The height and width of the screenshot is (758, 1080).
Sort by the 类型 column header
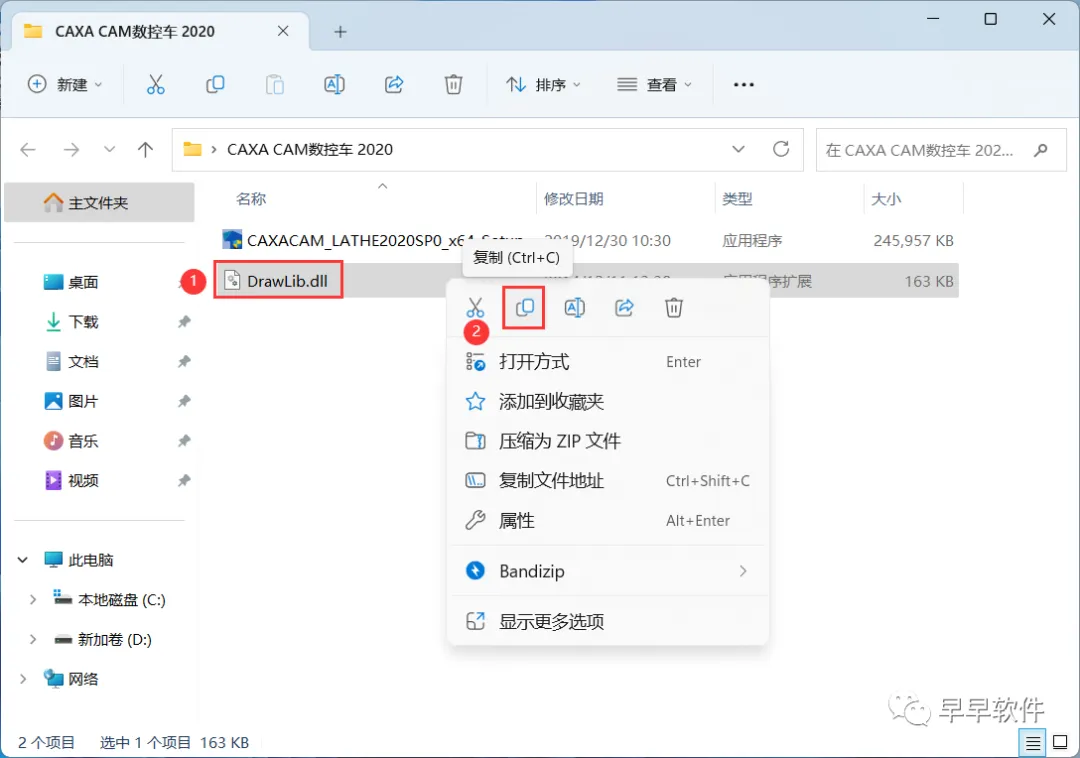[x=737, y=199]
